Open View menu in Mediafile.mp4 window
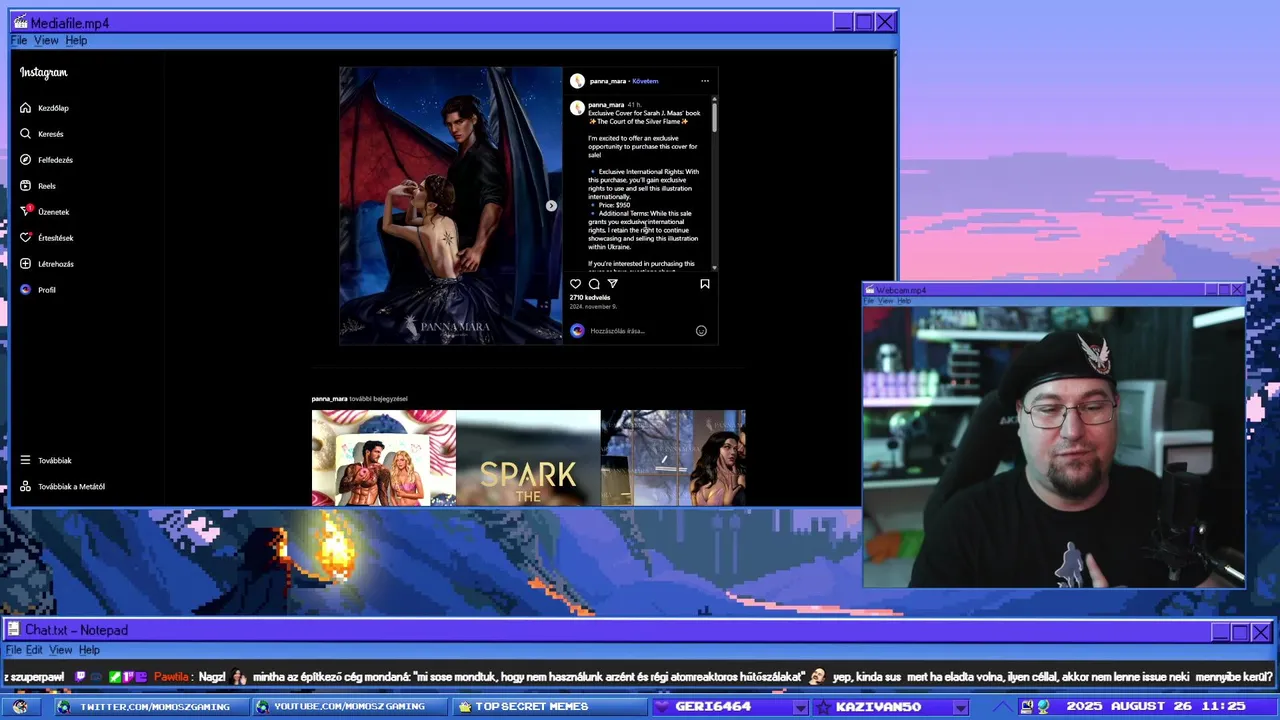Image resolution: width=1280 pixels, height=720 pixels. tap(46, 40)
